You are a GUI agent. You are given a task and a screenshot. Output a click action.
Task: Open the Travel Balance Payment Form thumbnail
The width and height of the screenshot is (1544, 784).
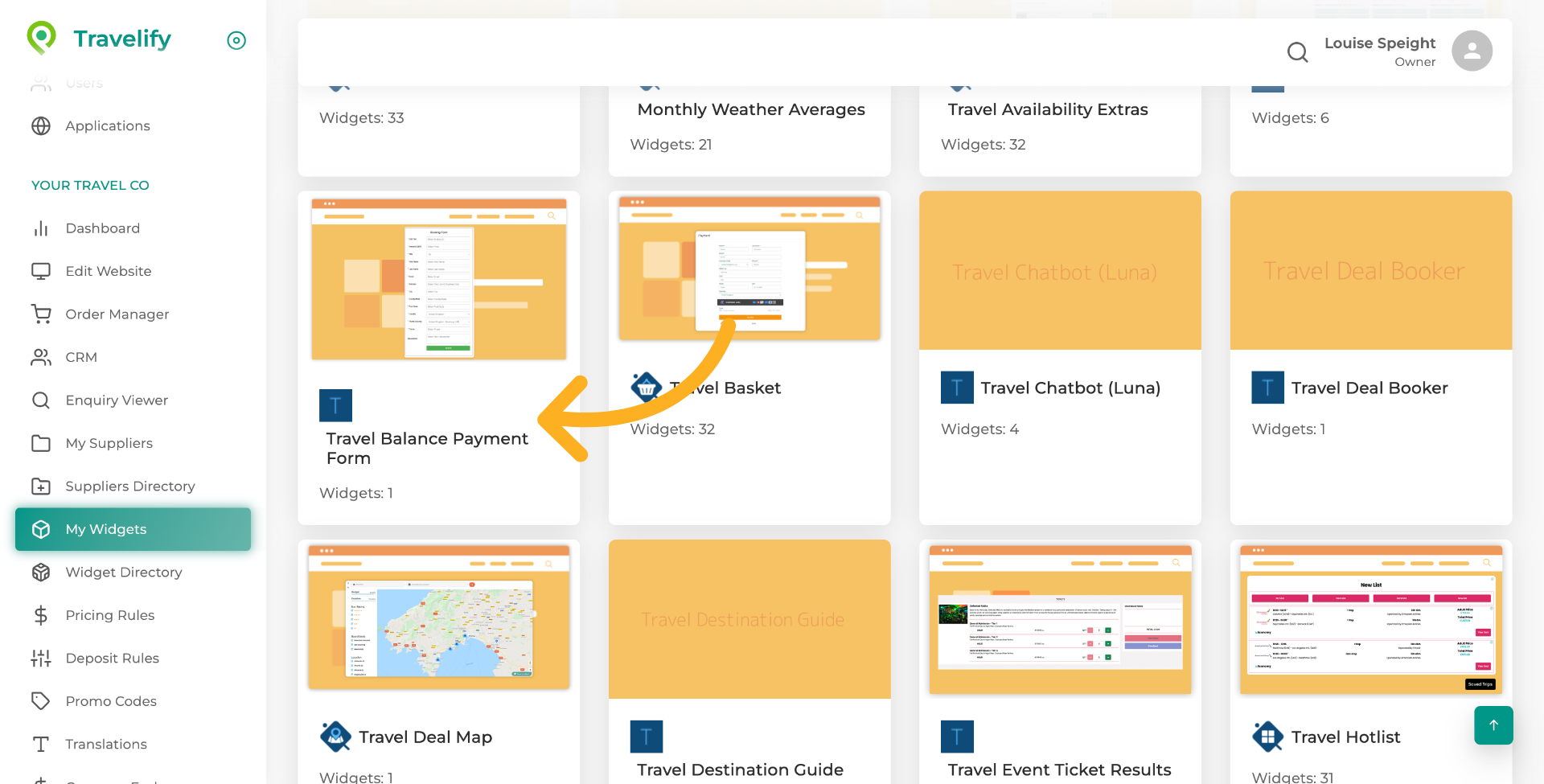438,278
